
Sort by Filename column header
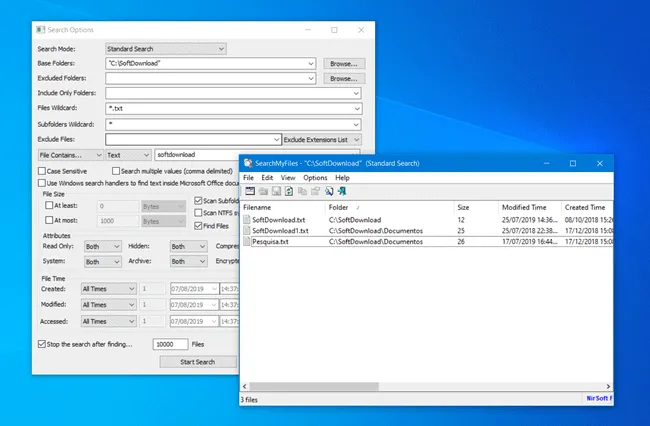point(282,207)
